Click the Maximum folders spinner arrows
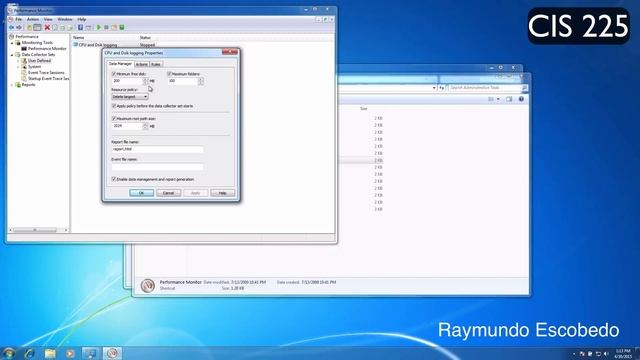Image resolution: width=640 pixels, height=360 pixels. click(200, 81)
